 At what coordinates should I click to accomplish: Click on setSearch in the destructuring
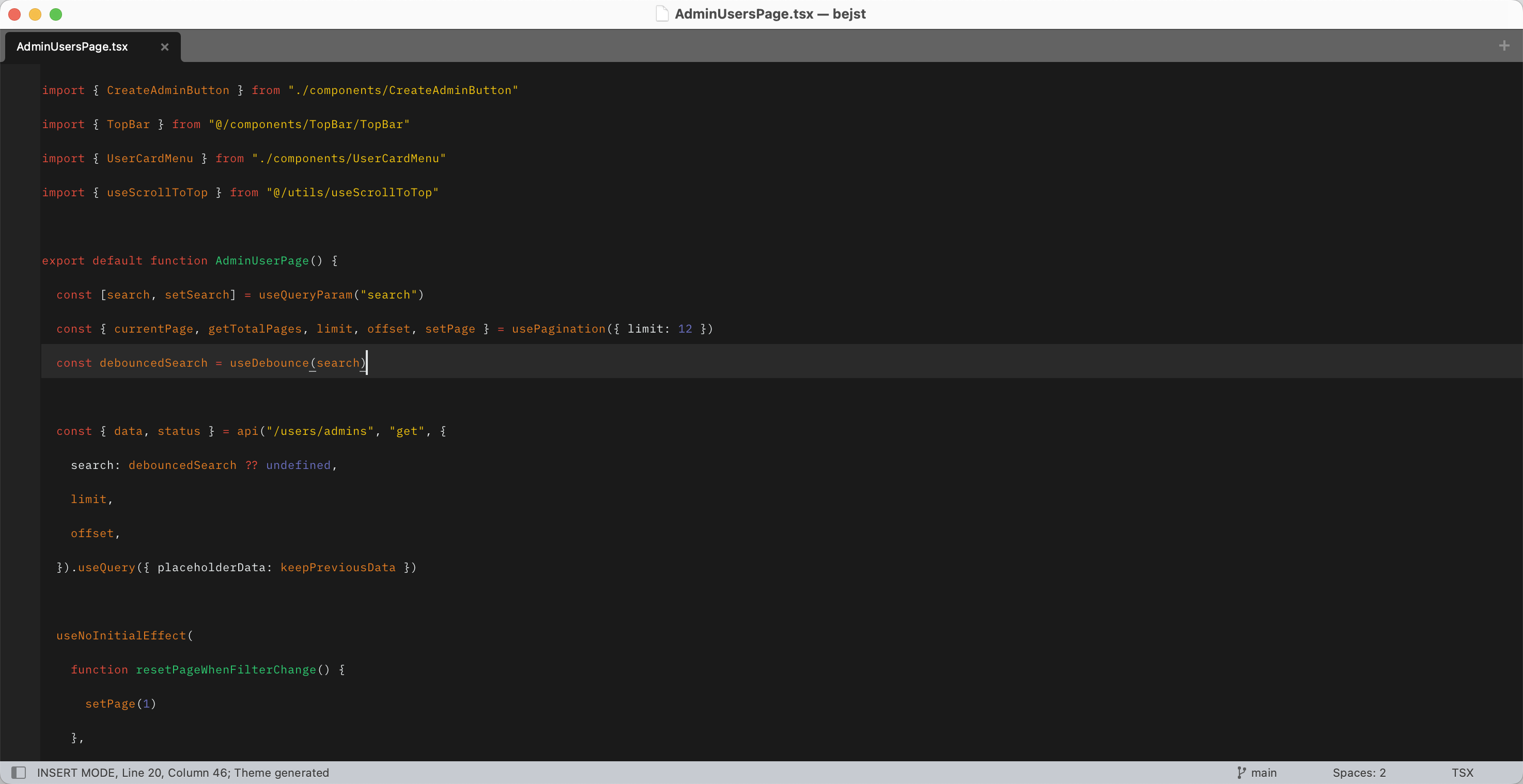point(197,295)
